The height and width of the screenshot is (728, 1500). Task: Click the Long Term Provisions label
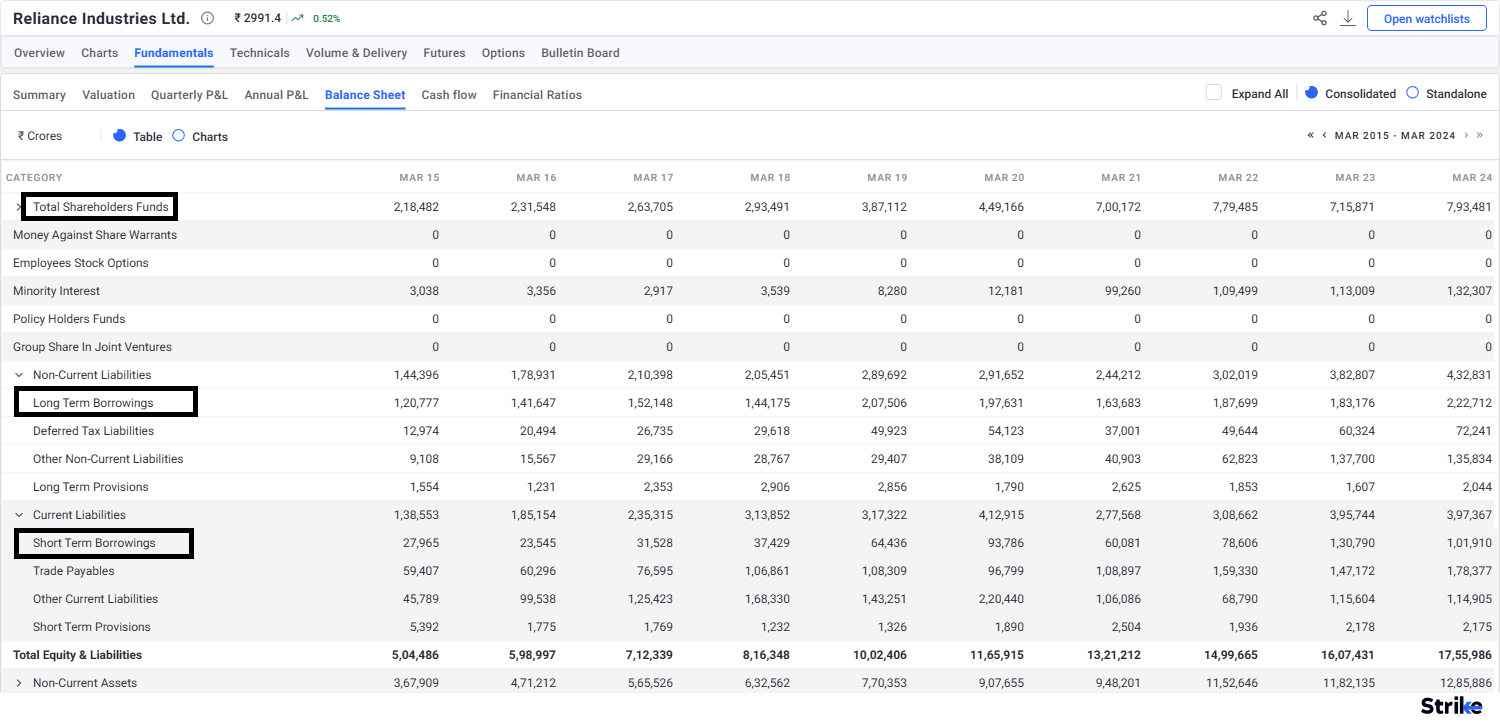click(x=90, y=487)
